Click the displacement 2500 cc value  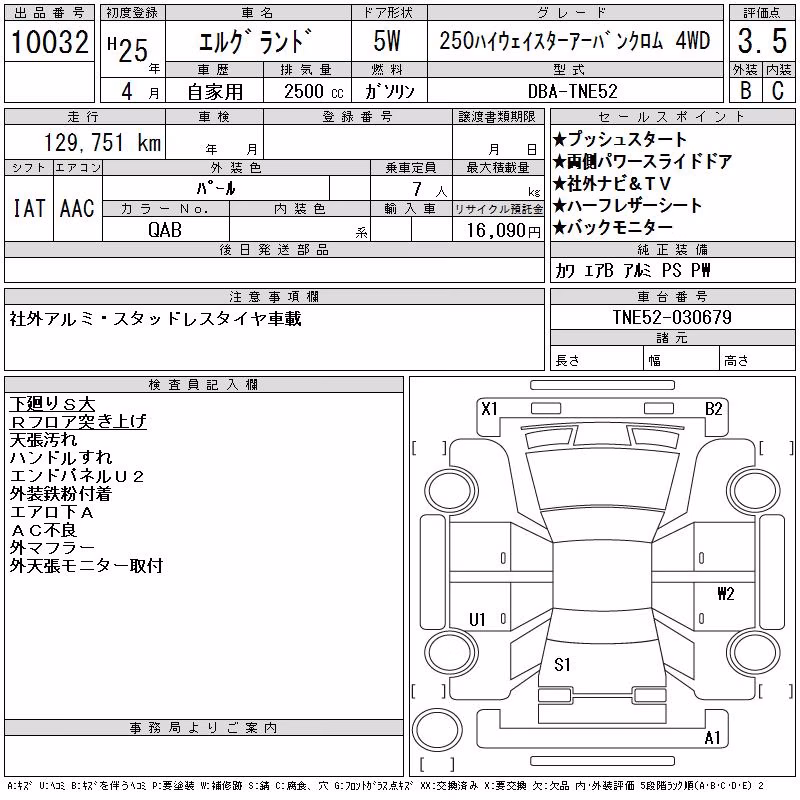coord(314,91)
